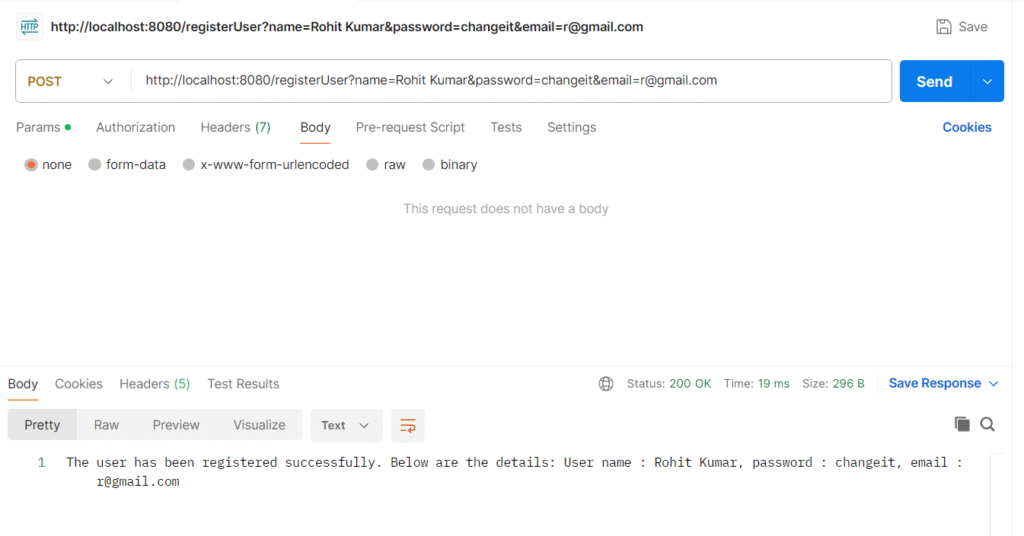This screenshot has width=1024, height=536.
Task: Select the binary body radio button
Action: (x=428, y=165)
